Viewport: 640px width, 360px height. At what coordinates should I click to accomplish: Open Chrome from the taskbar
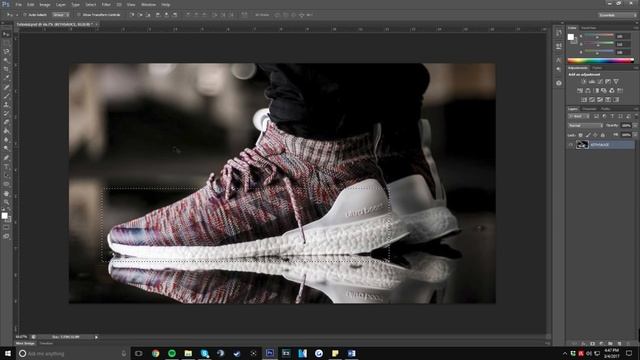(x=156, y=353)
